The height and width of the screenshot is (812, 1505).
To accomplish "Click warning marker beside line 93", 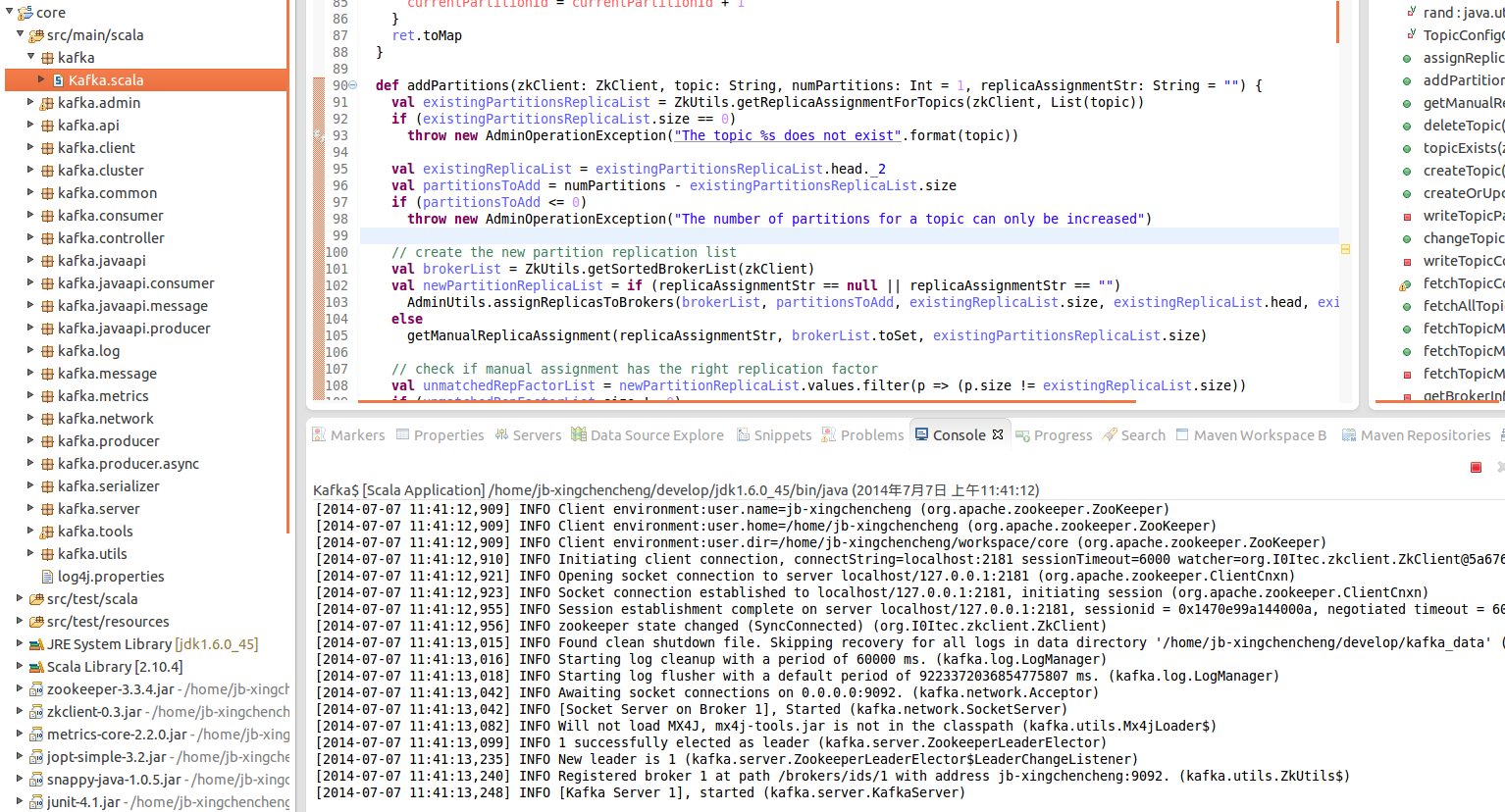I will (x=319, y=135).
